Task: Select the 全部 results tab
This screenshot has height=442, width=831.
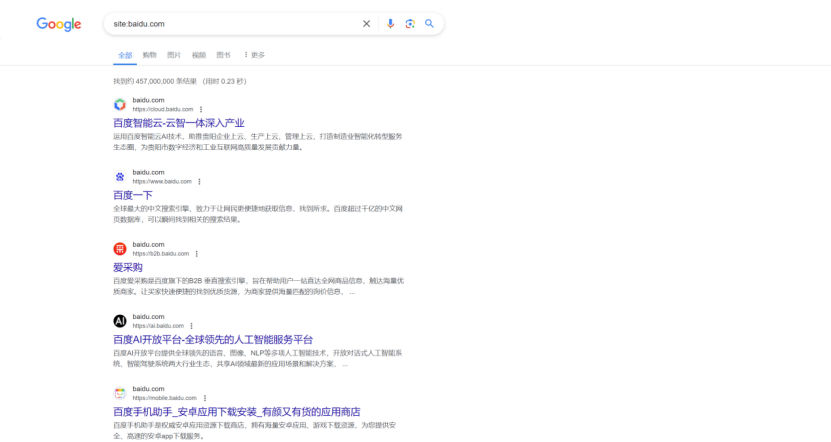Action: (125, 55)
